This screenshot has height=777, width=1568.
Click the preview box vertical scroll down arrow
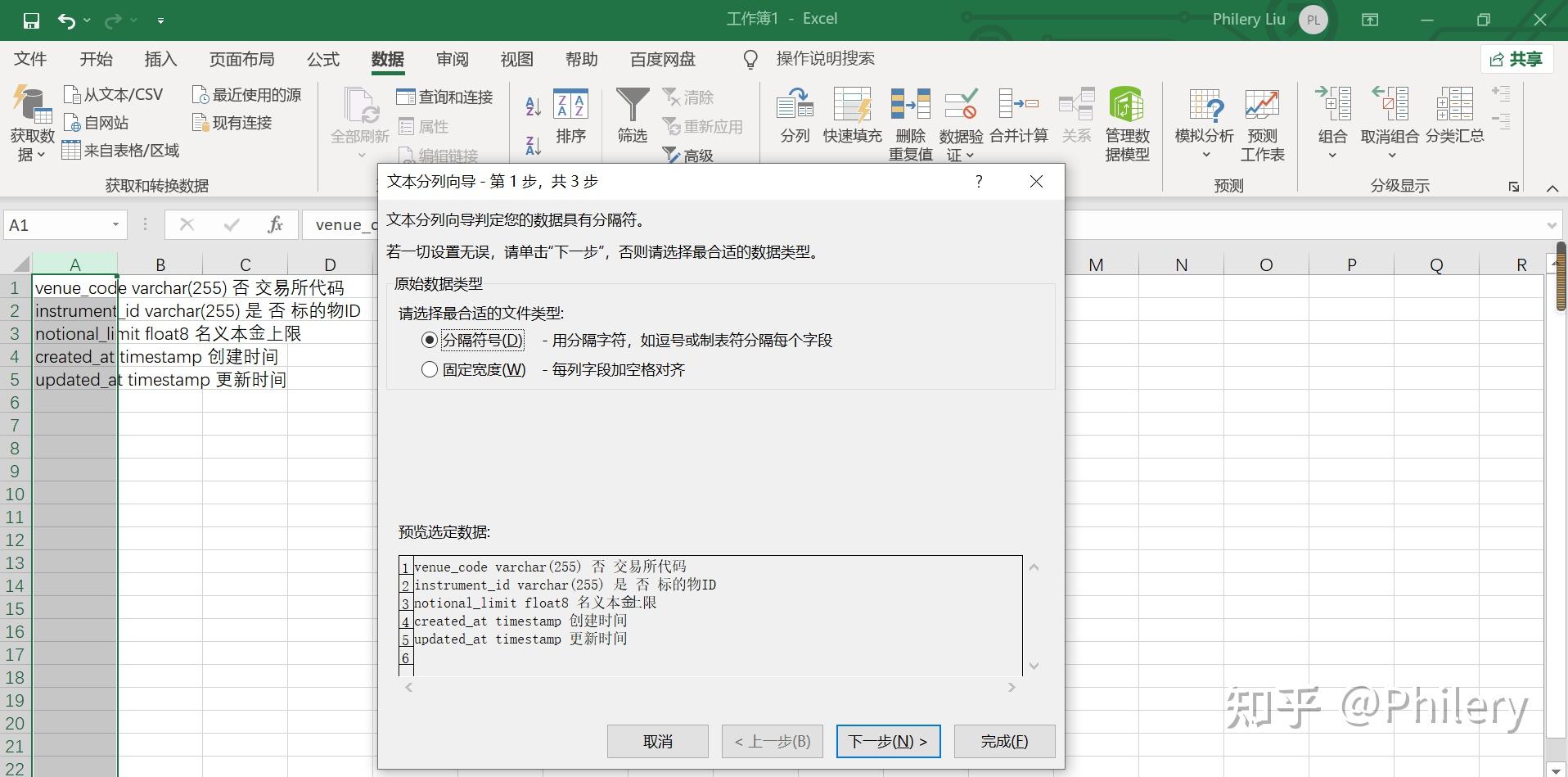pyautogui.click(x=1034, y=666)
